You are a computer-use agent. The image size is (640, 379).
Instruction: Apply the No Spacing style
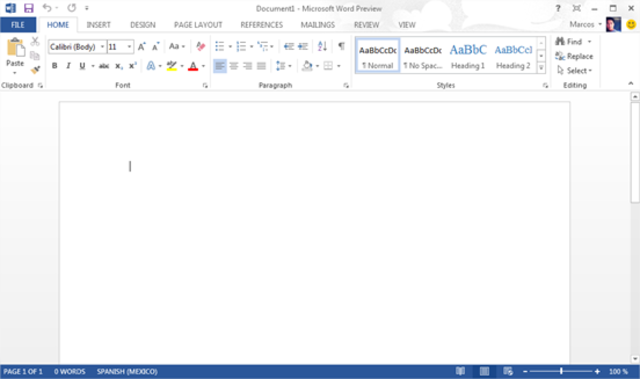tap(423, 56)
